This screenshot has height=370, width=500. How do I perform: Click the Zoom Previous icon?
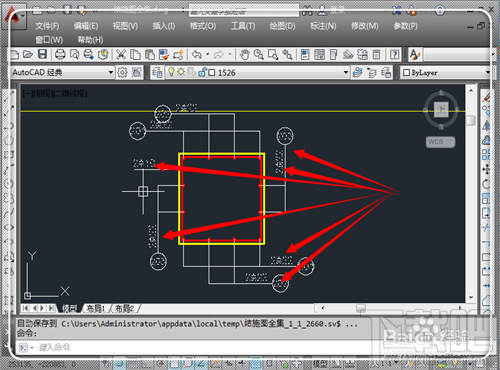pos(287,54)
